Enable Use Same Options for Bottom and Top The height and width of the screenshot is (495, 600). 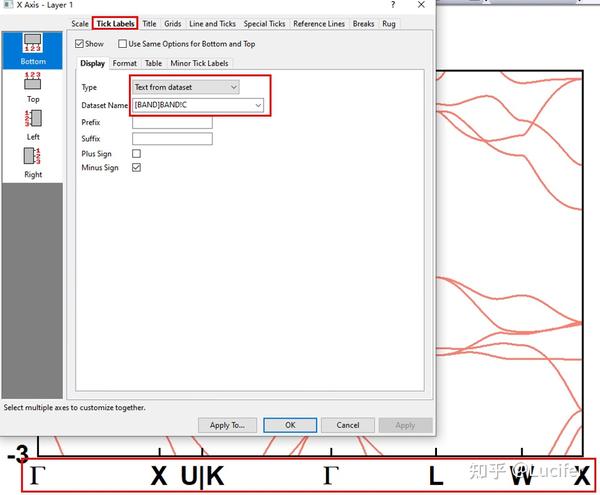click(122, 44)
